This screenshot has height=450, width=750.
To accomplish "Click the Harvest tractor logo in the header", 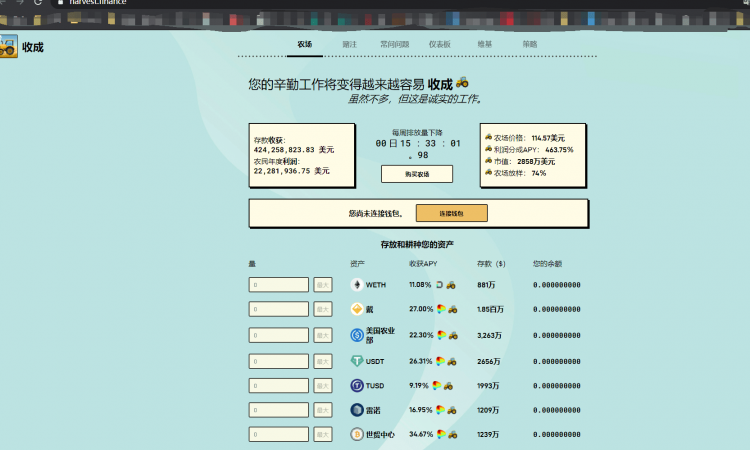I will pyautogui.click(x=8, y=46).
